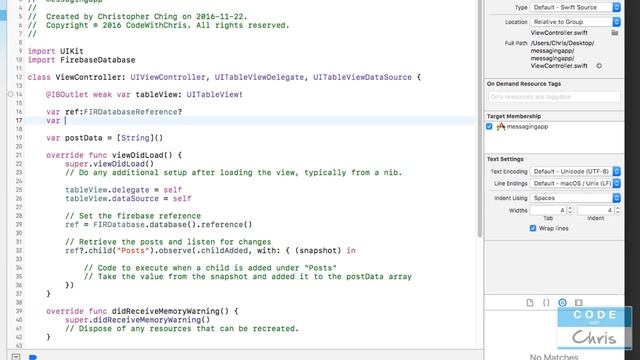This screenshot has width=640, height=360.
Task: Show the Object library circle icon
Action: click(x=562, y=302)
